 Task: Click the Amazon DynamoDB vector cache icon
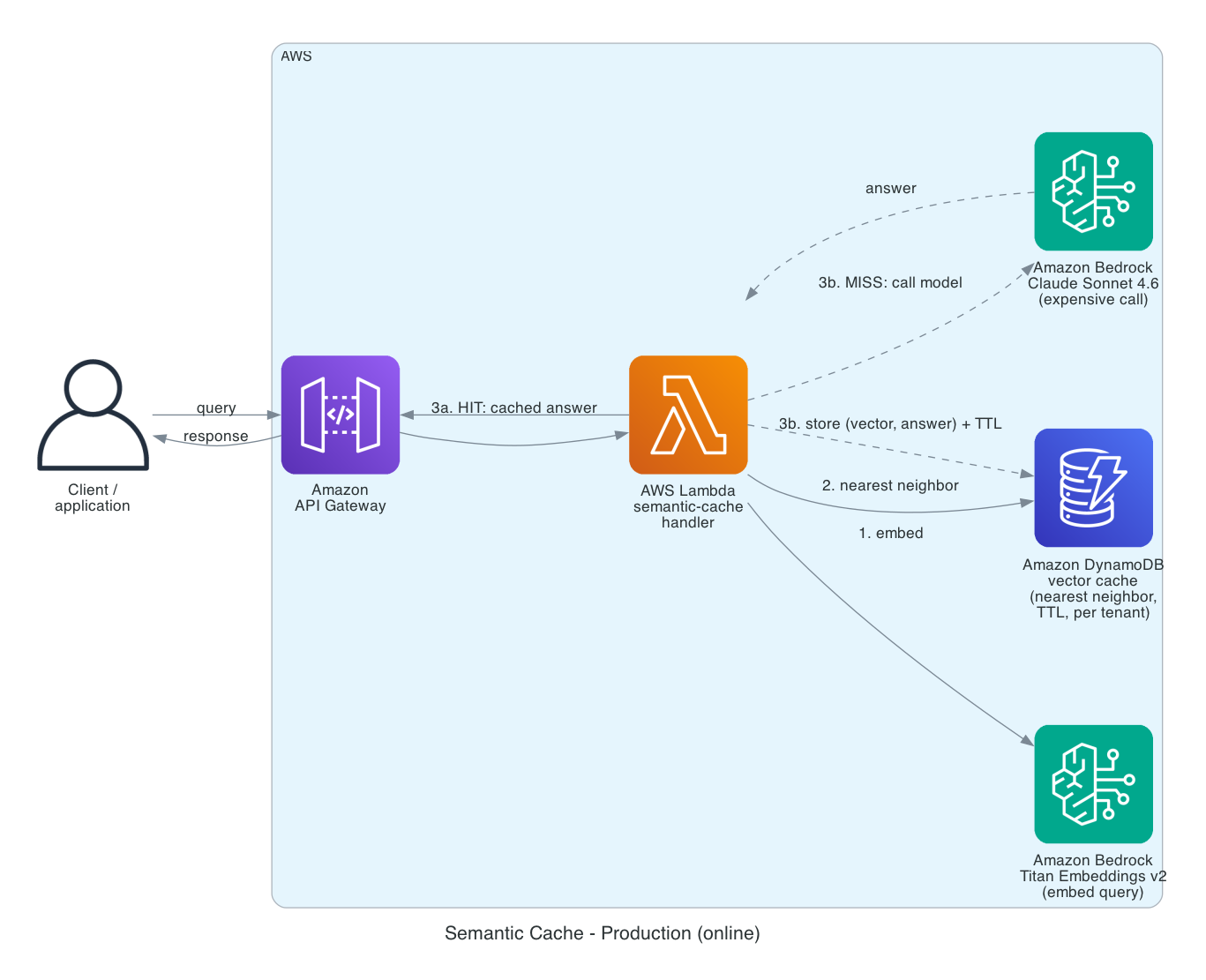(1093, 488)
